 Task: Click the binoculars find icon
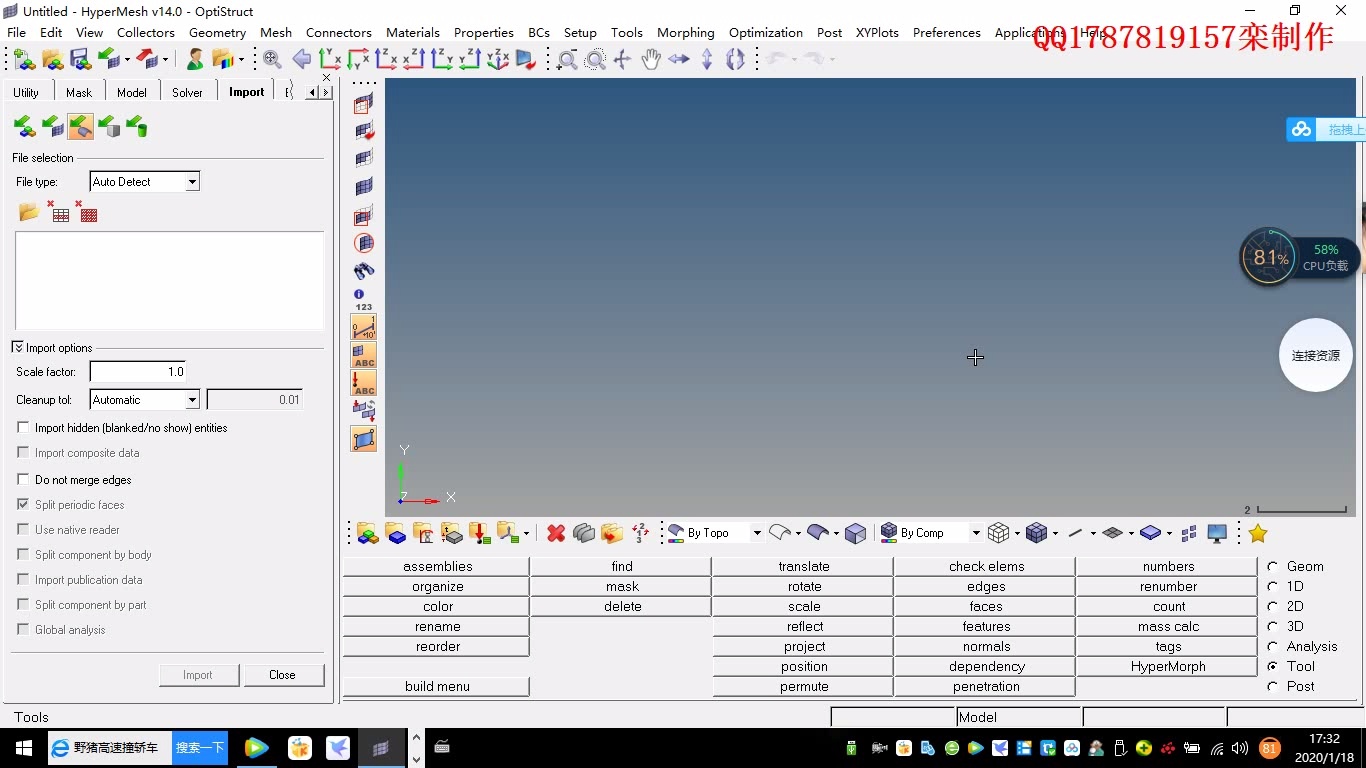tap(364, 271)
